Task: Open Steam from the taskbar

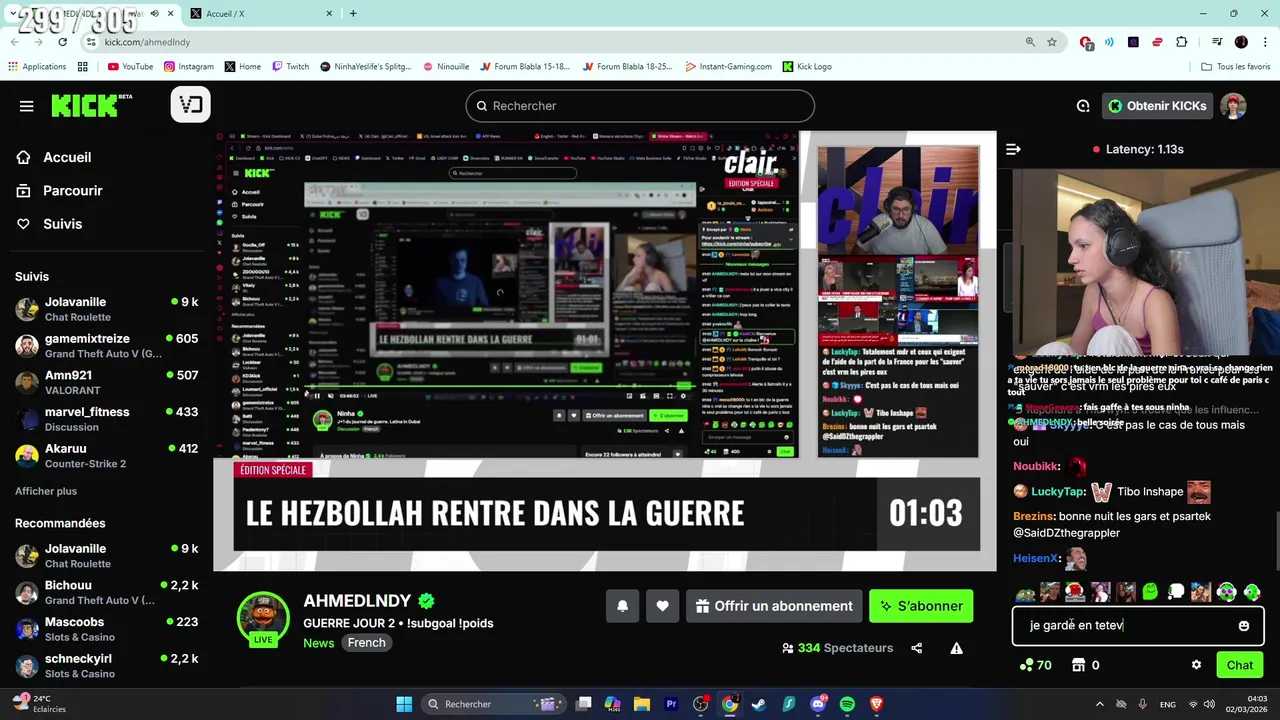Action: coord(759,704)
